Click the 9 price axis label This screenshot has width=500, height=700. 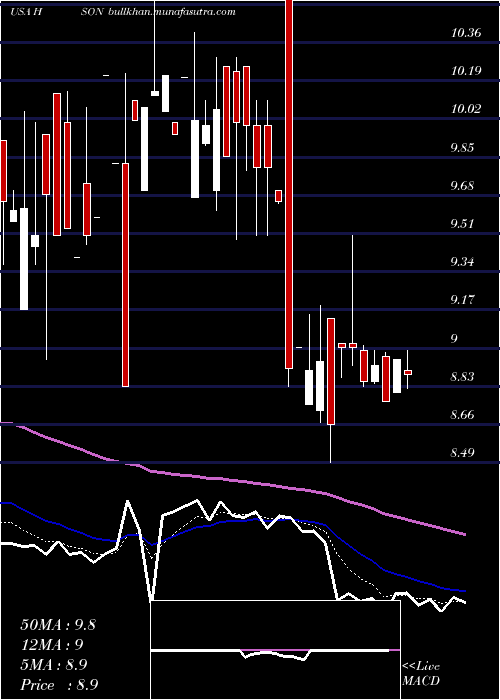[x=454, y=338]
